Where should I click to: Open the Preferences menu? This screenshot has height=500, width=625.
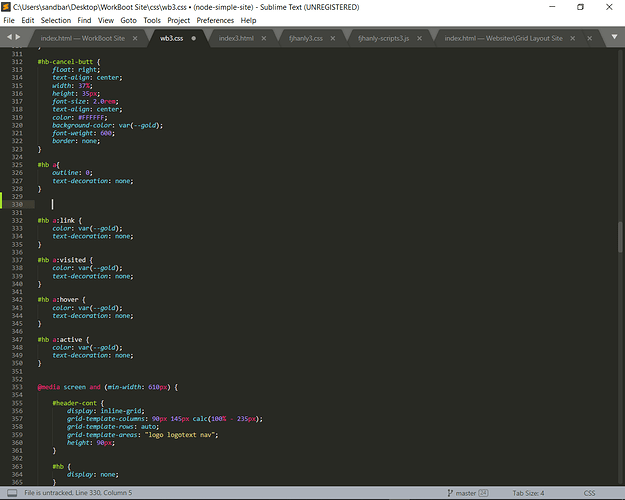(215, 20)
